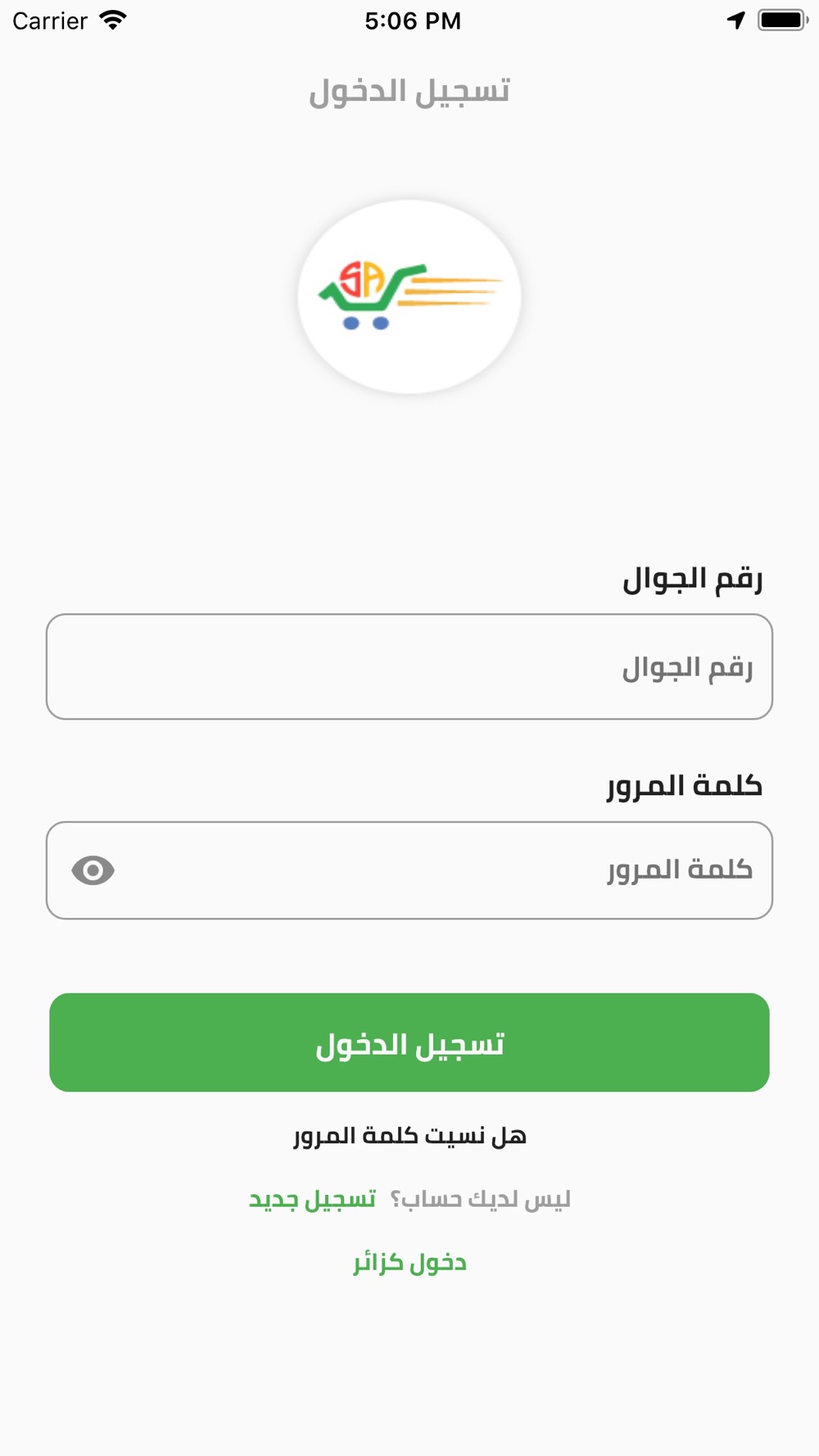Viewport: 819px width, 1456px height.
Task: Focus the رقم الجوال mobile number field
Action: pos(409,667)
